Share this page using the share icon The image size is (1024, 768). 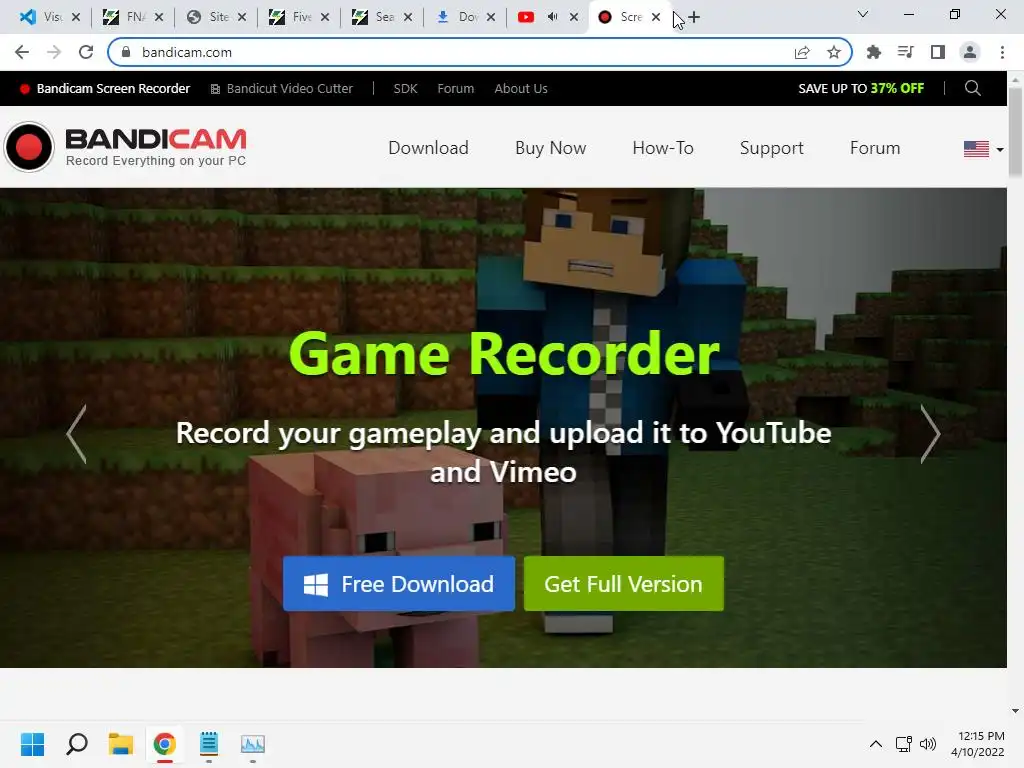tap(802, 52)
